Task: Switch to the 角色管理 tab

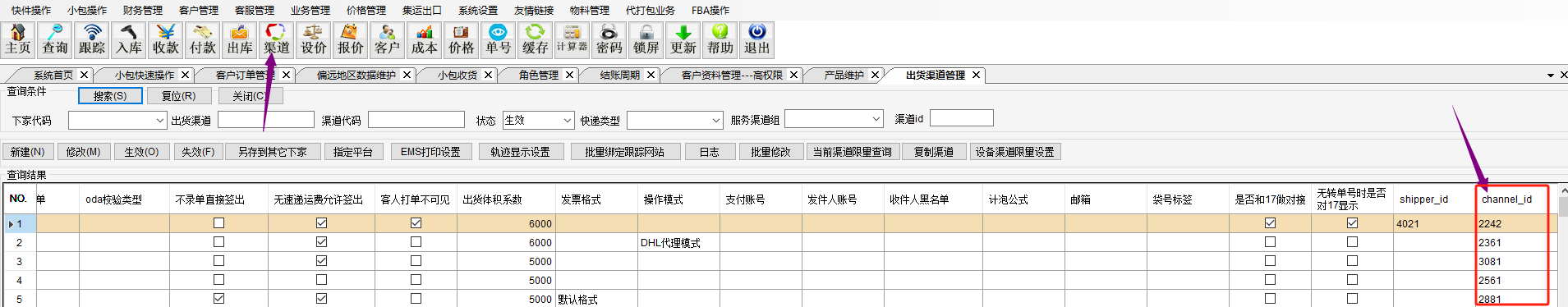Action: (539, 75)
